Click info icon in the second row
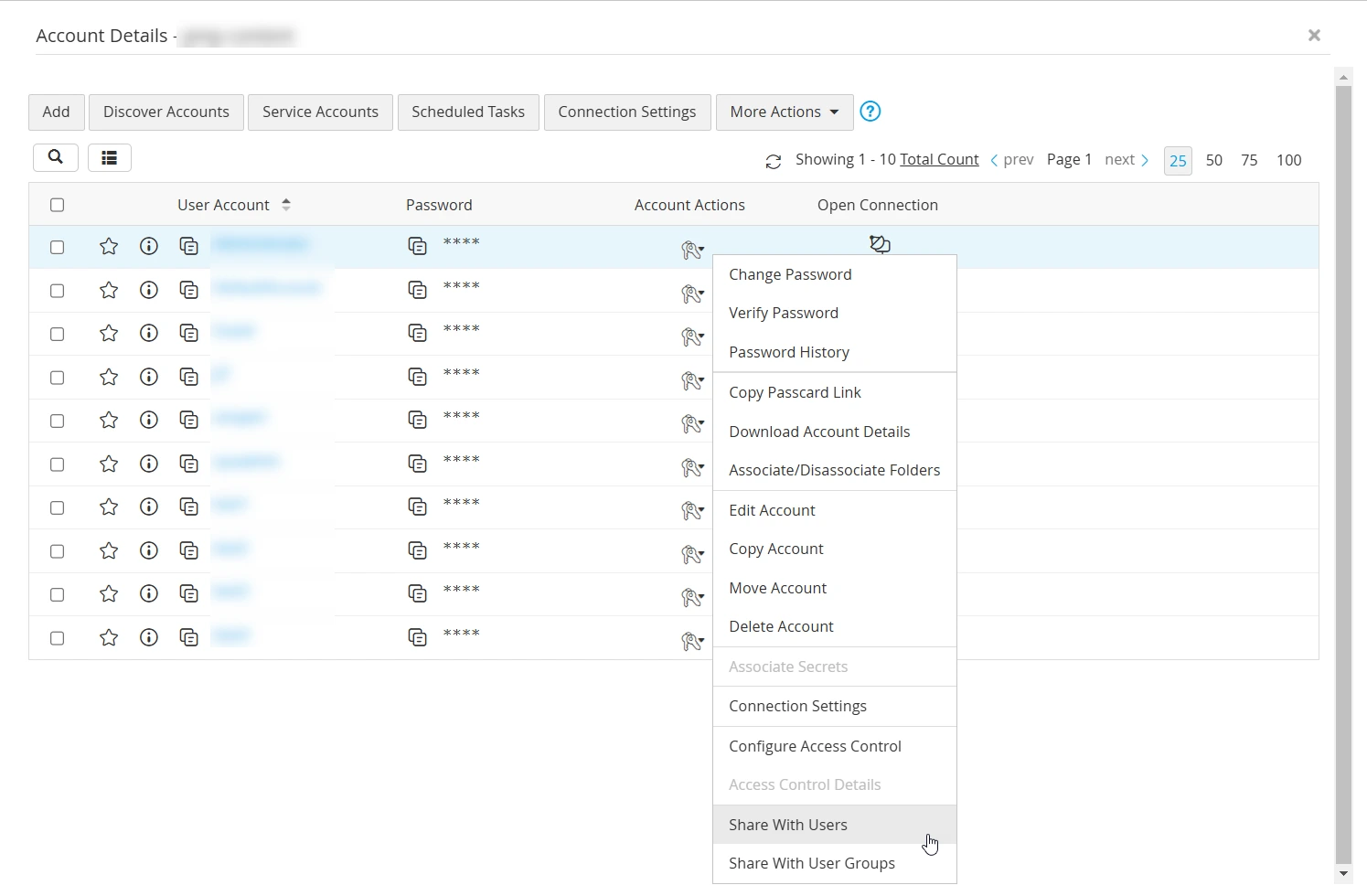Image resolution: width=1367 pixels, height=896 pixels. tap(149, 290)
